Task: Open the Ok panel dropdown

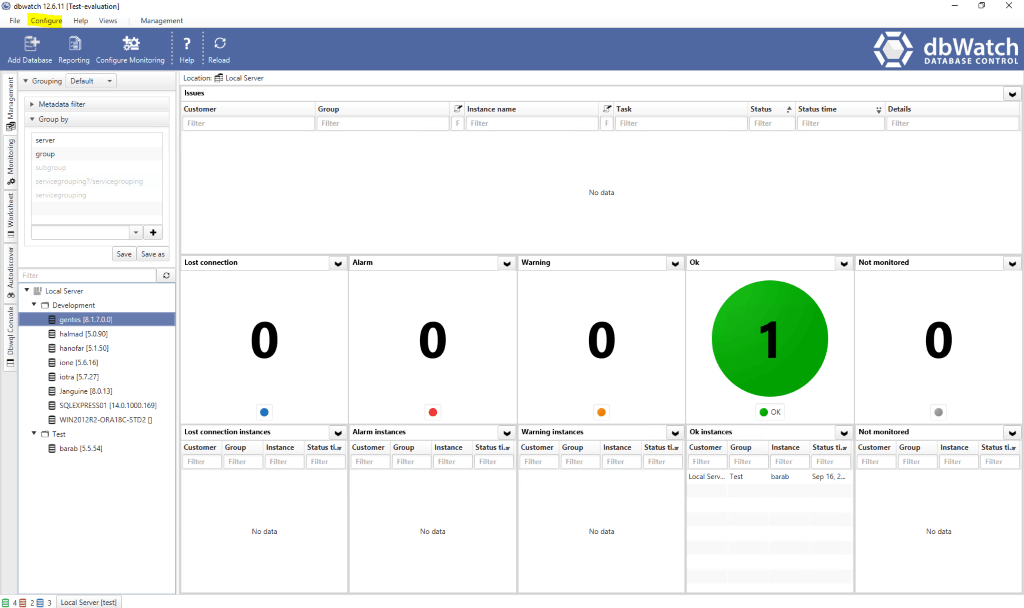Action: (x=844, y=263)
